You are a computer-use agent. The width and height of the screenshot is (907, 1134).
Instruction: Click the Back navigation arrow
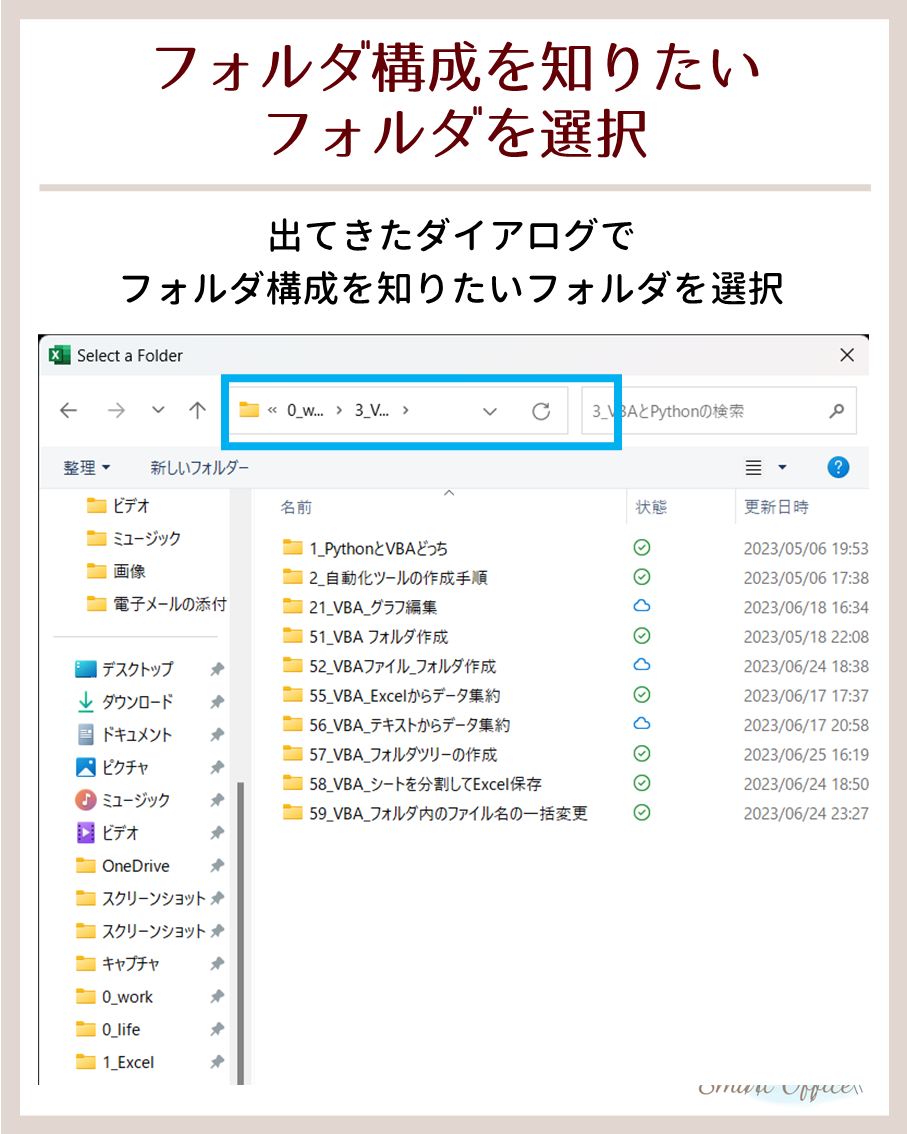[x=69, y=411]
